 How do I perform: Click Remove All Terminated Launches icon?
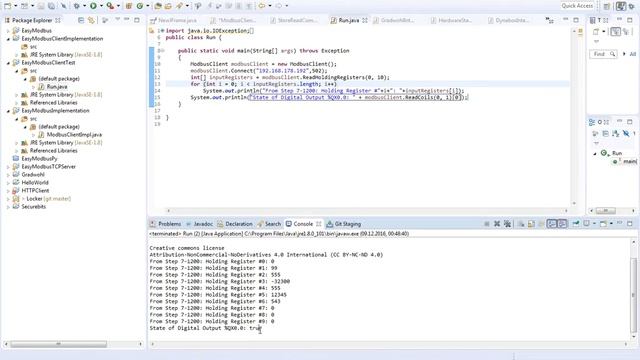point(507,224)
